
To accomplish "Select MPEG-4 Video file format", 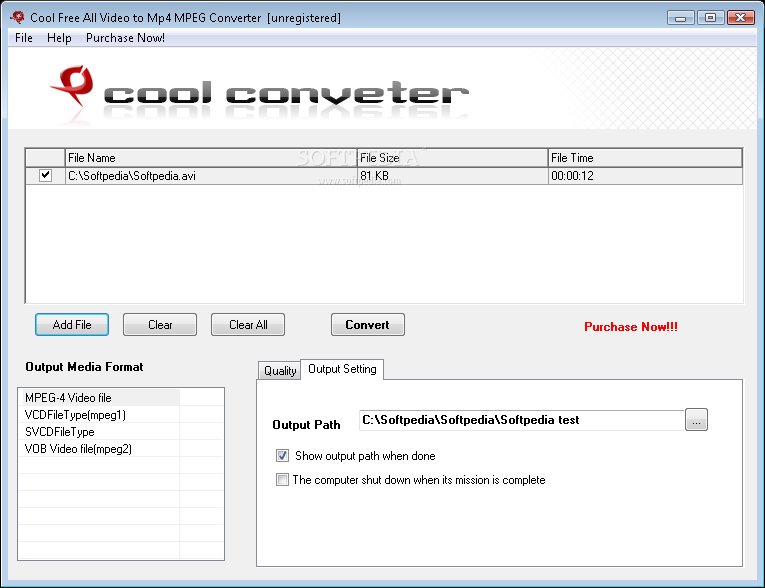I will click(100, 398).
